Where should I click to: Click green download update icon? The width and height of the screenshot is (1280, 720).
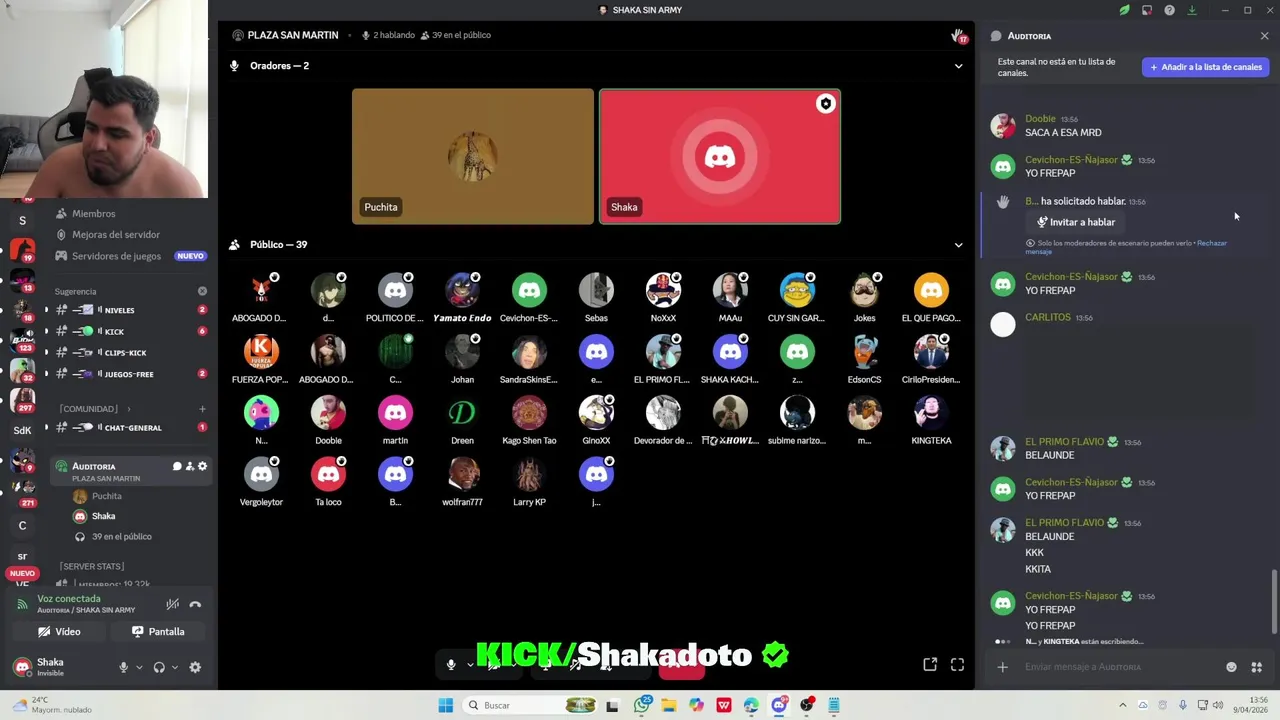coord(1192,10)
